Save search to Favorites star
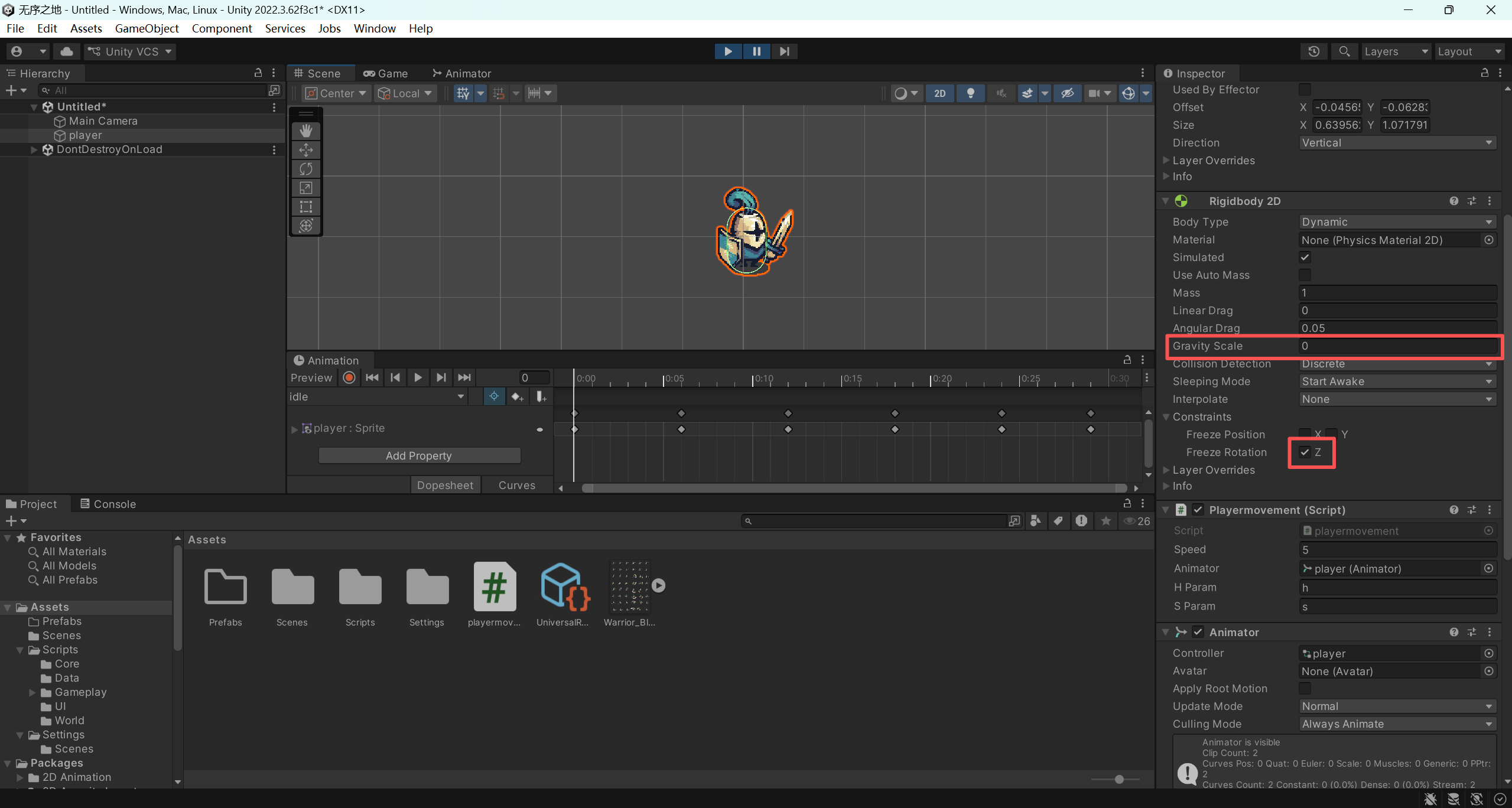This screenshot has height=808, width=1512. [1105, 520]
